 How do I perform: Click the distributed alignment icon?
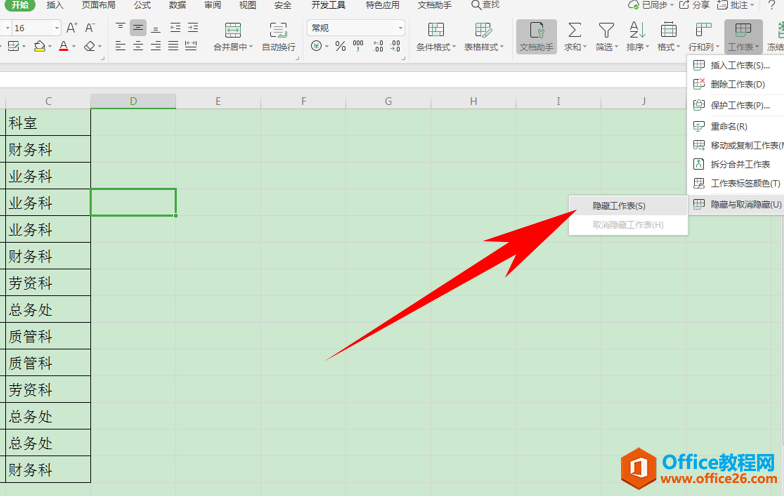191,46
